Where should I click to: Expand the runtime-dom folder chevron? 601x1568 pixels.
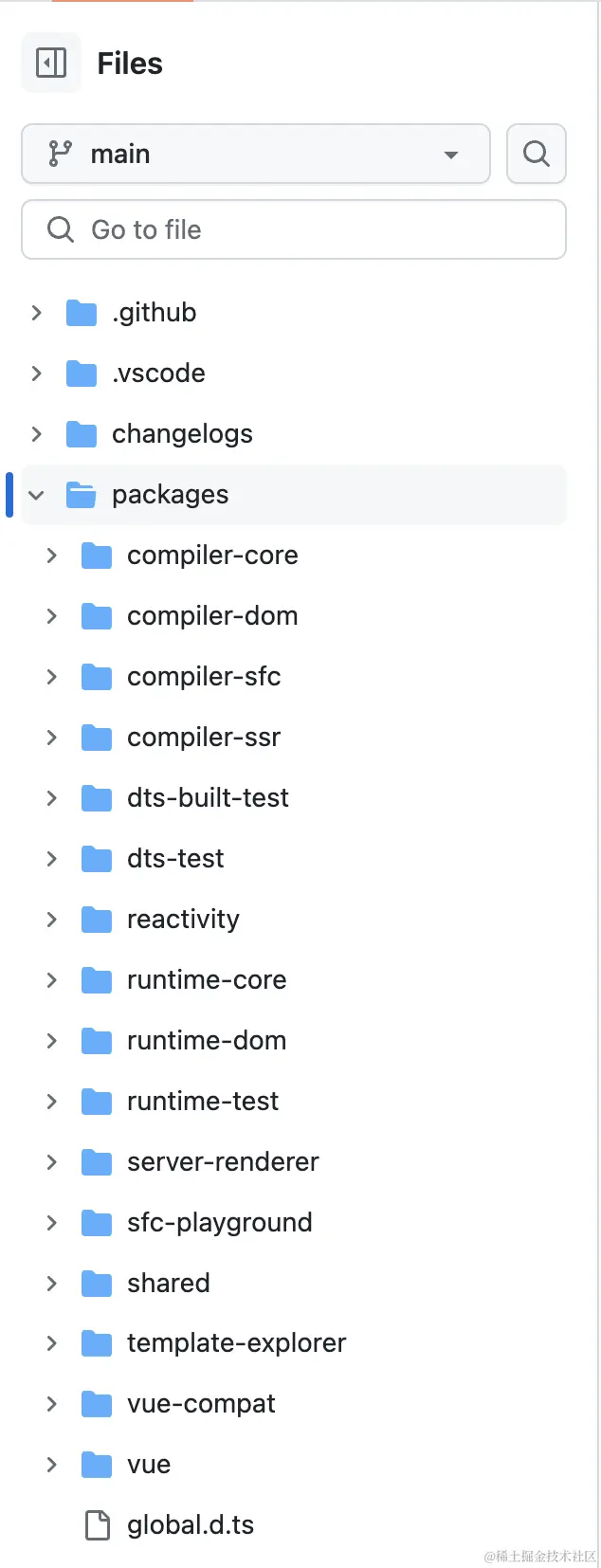click(52, 1041)
